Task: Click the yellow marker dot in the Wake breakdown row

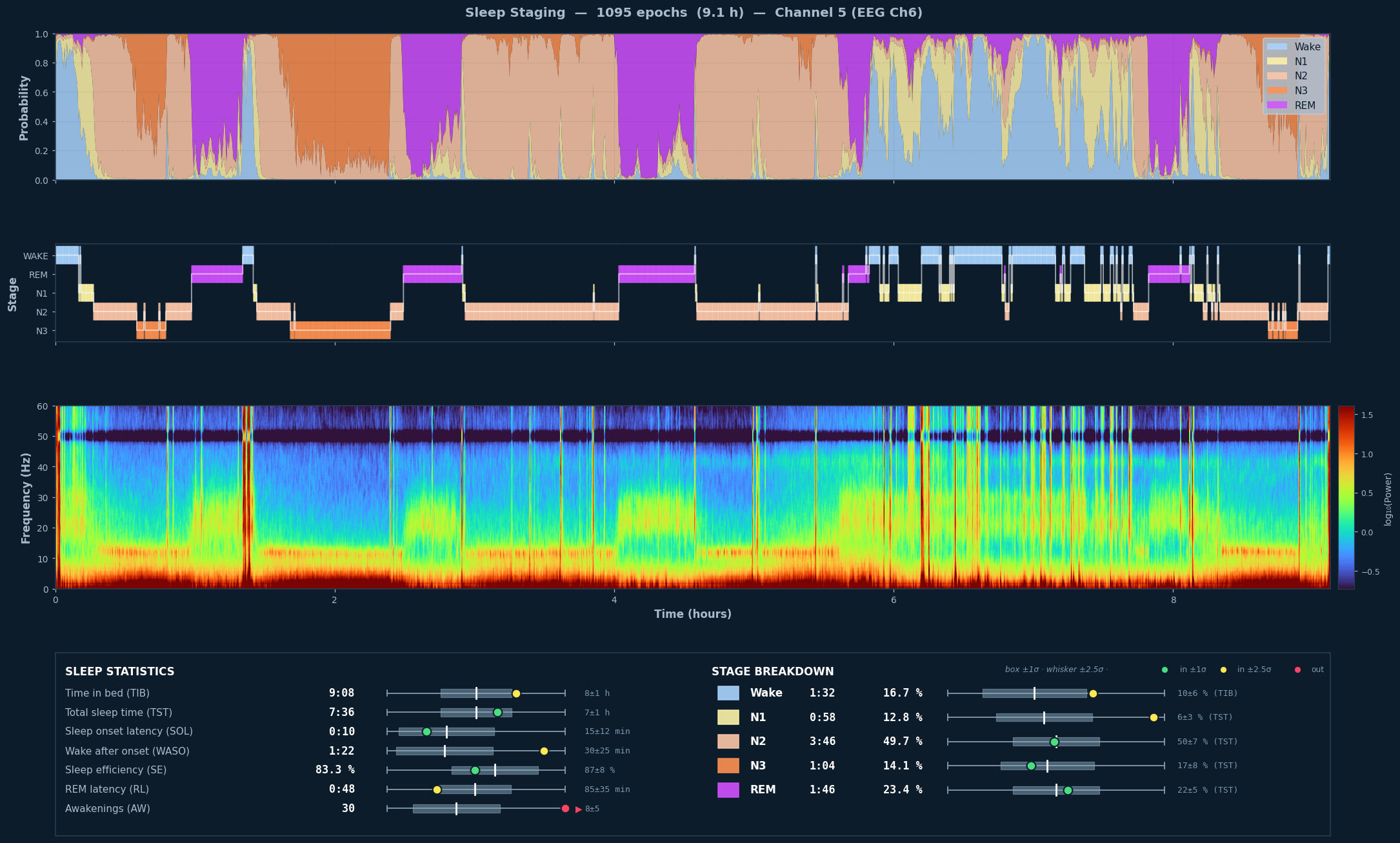Action: 1093,693
